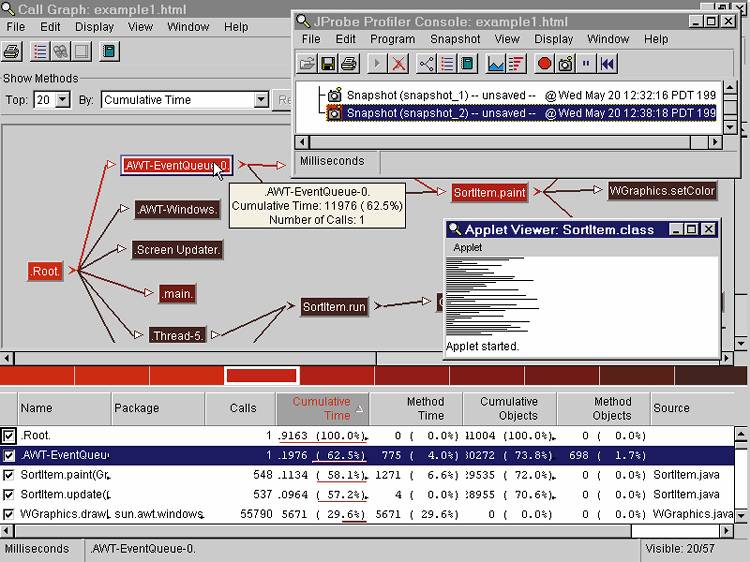This screenshot has width=750, height=562.
Task: Click the printer icon in Profiler Console toolbar
Action: point(349,64)
